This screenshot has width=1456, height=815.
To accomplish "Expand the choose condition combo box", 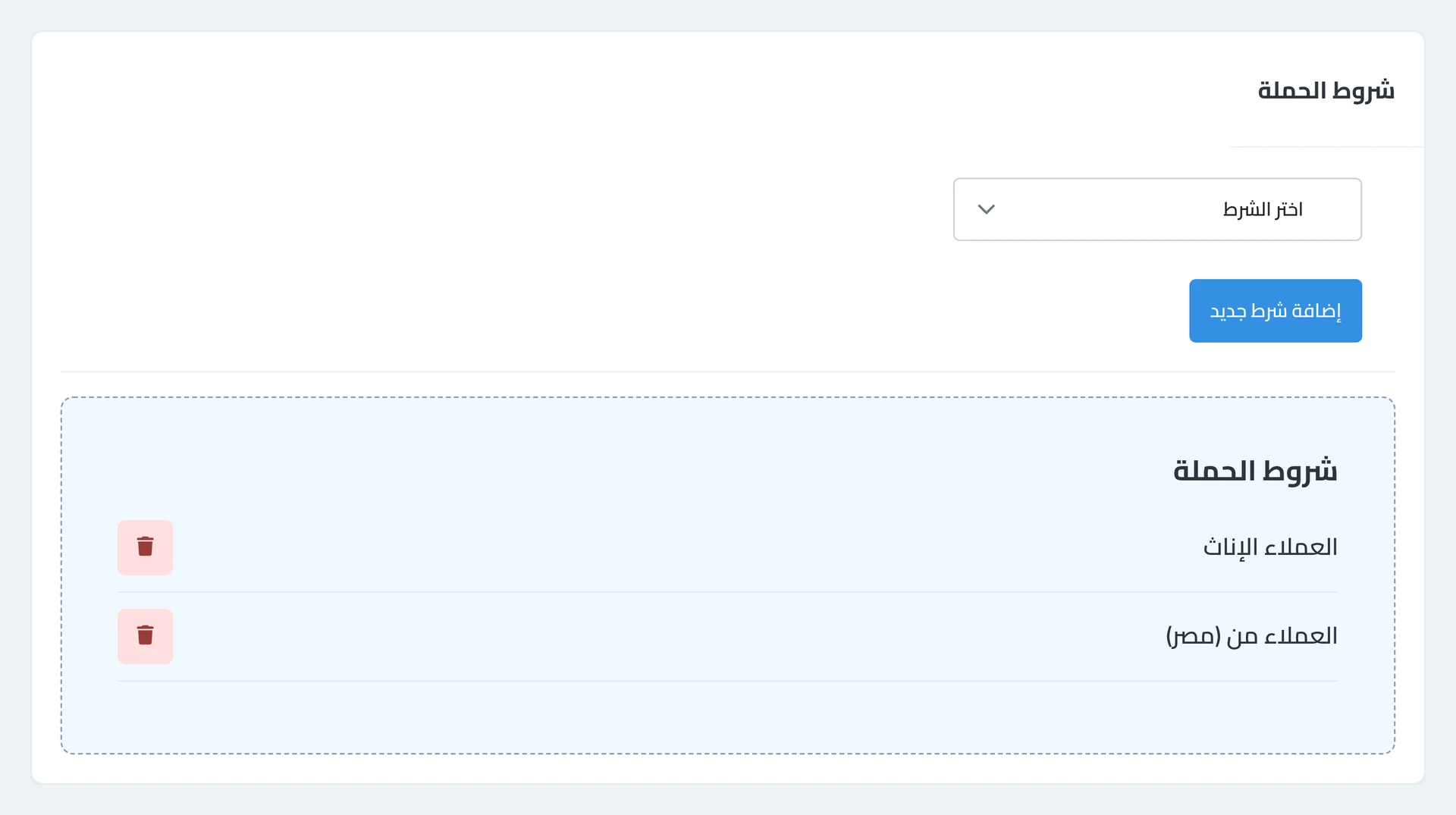I will pos(1157,209).
